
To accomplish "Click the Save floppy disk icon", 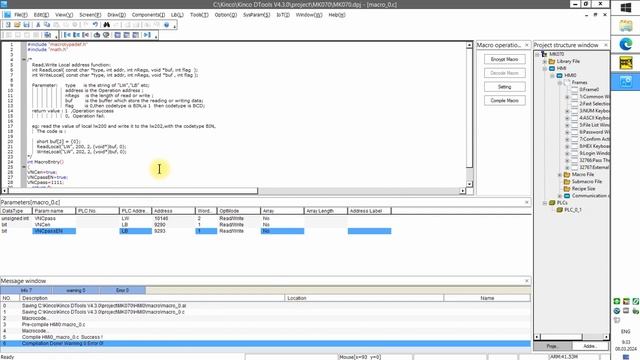I will tap(27, 25).
